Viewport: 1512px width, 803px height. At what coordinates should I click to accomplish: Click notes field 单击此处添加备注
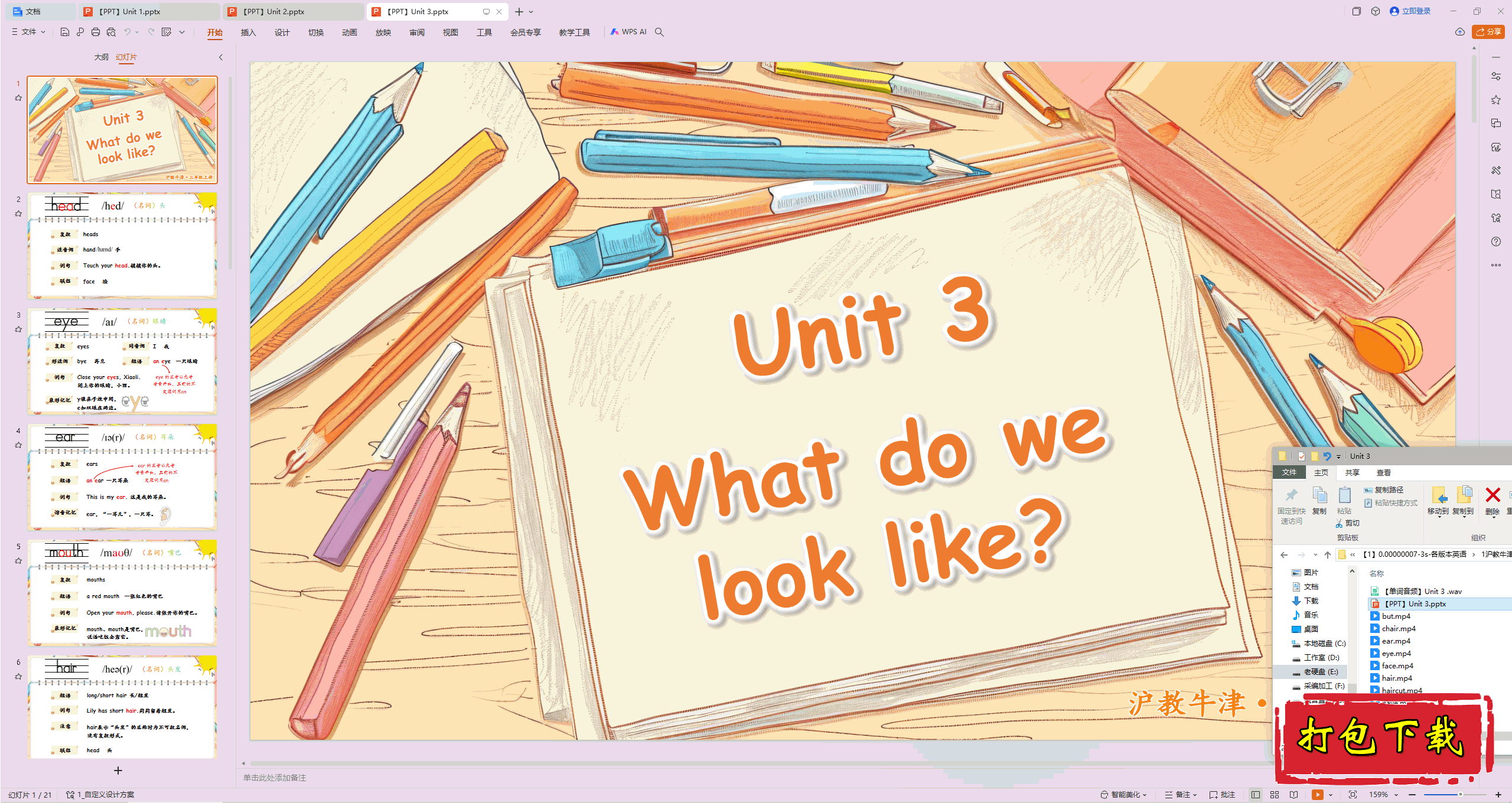point(275,778)
